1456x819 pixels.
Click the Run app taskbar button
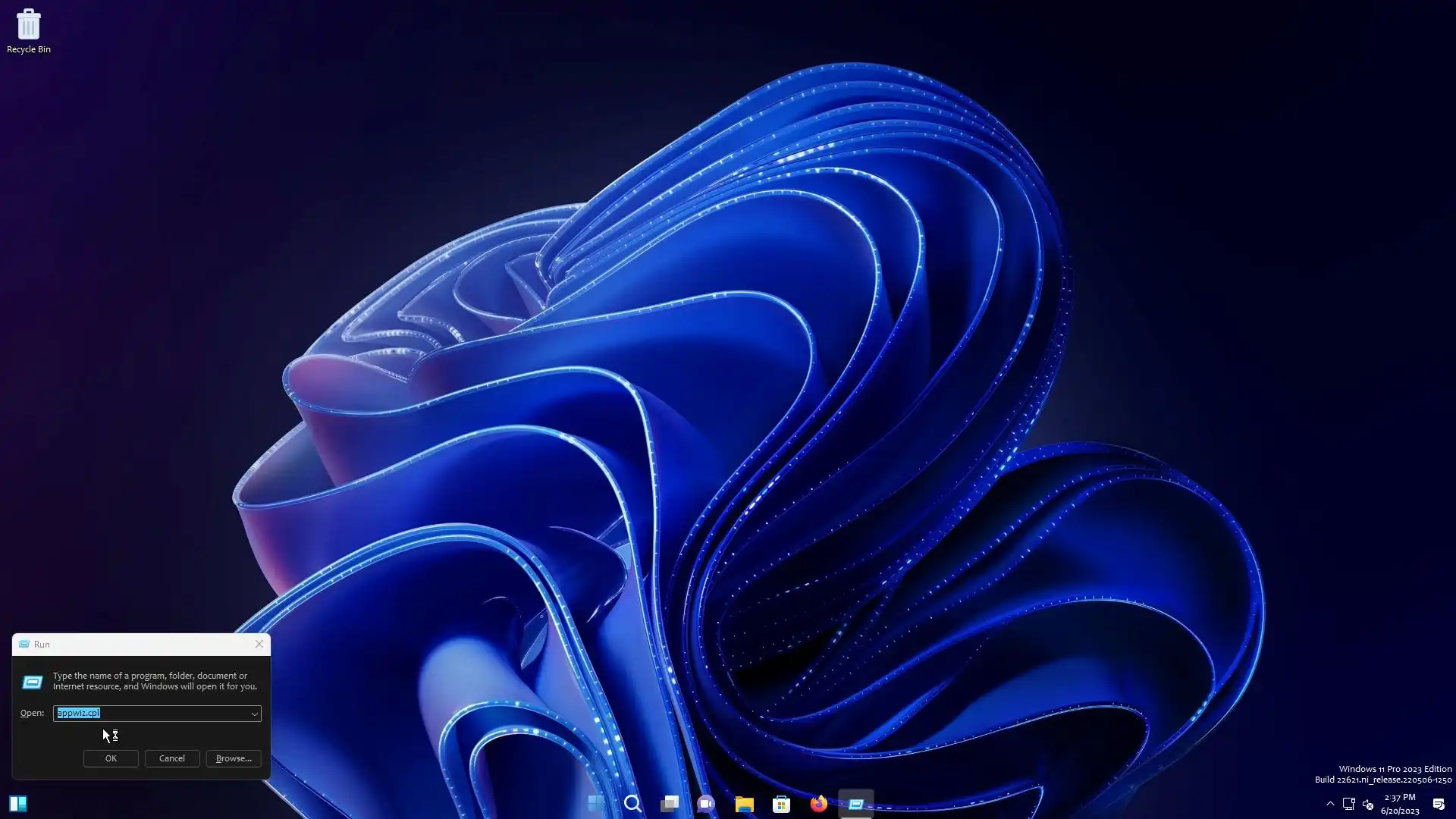(856, 804)
